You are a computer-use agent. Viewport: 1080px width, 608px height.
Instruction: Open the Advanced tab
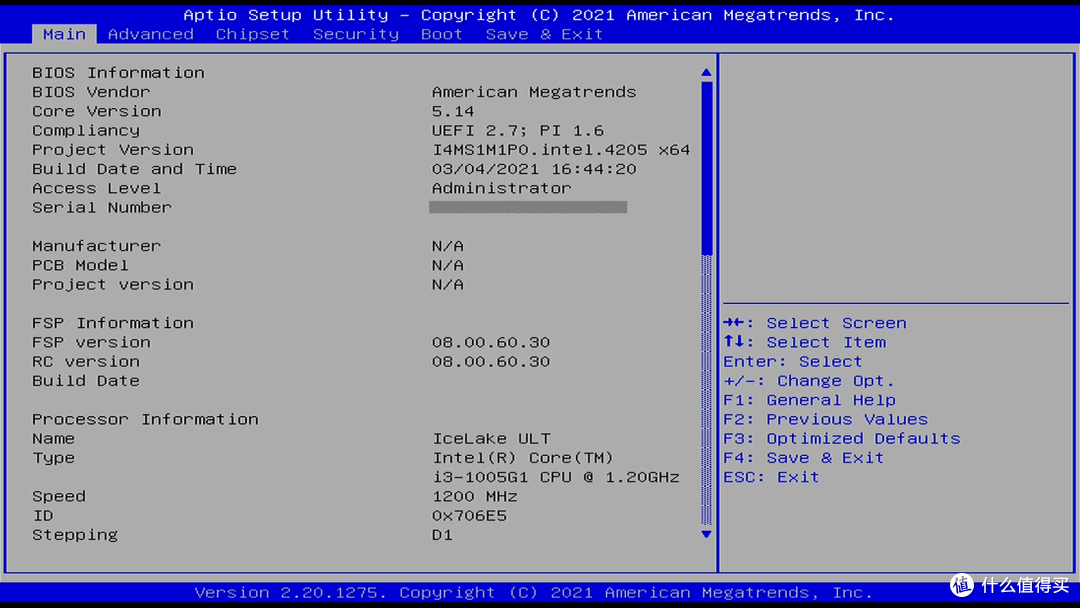click(150, 34)
